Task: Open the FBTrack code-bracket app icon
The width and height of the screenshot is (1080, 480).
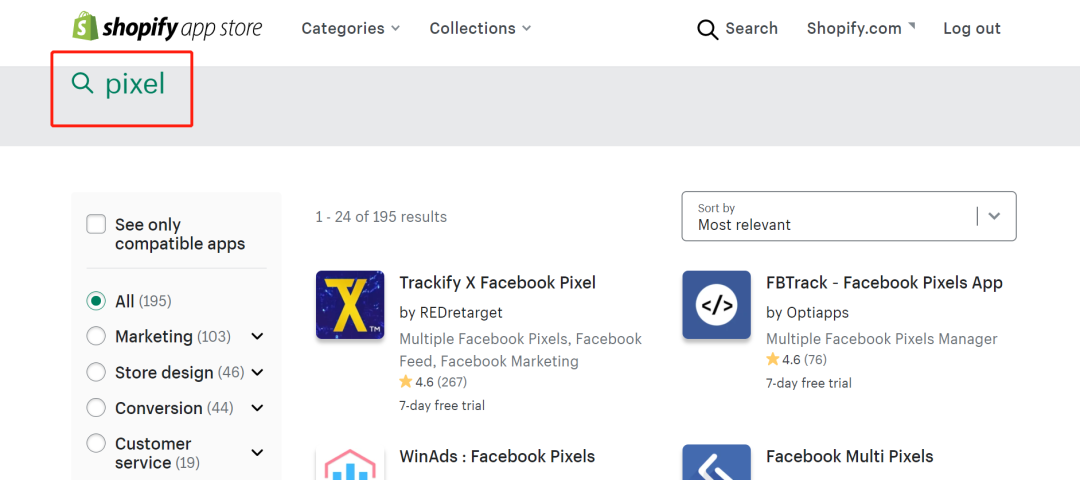Action: click(716, 304)
